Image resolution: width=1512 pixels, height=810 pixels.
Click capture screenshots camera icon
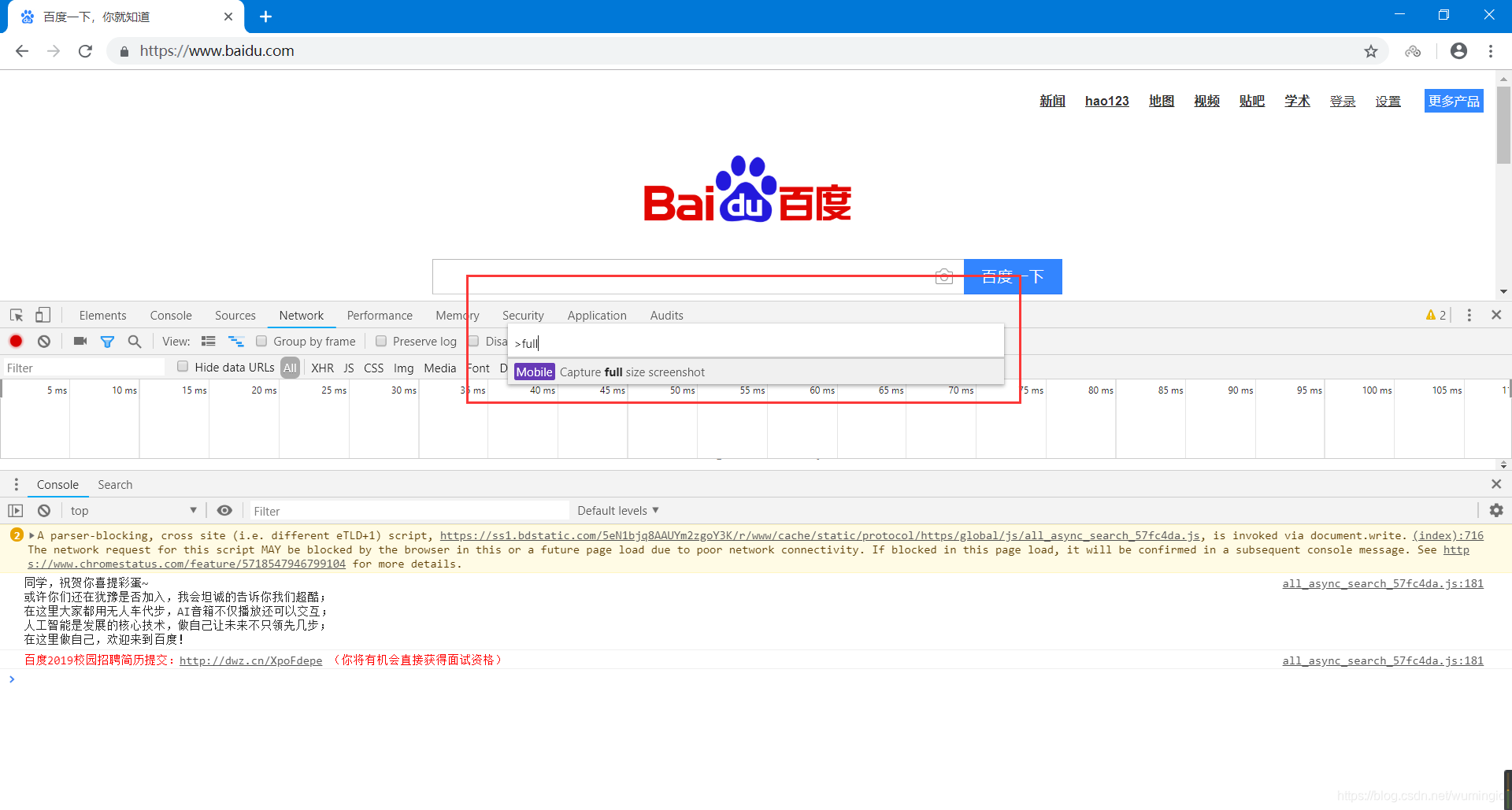click(80, 341)
